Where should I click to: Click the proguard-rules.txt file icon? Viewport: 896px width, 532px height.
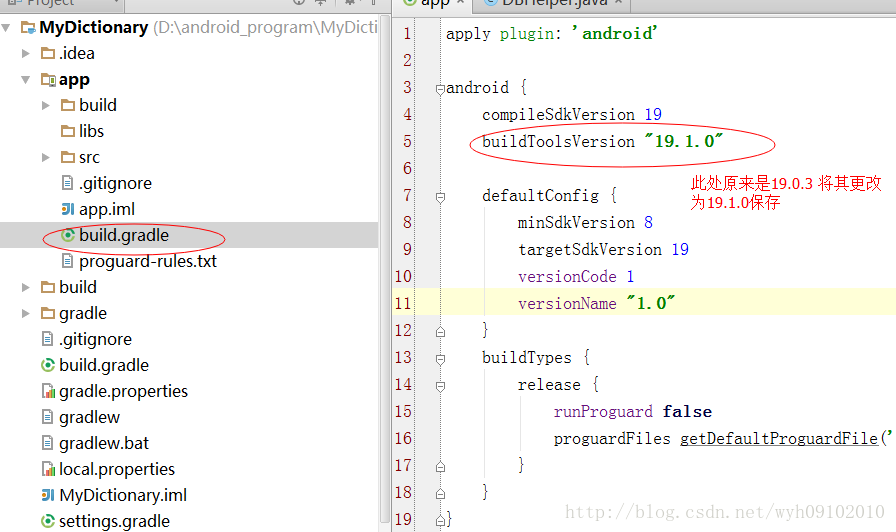[67, 261]
